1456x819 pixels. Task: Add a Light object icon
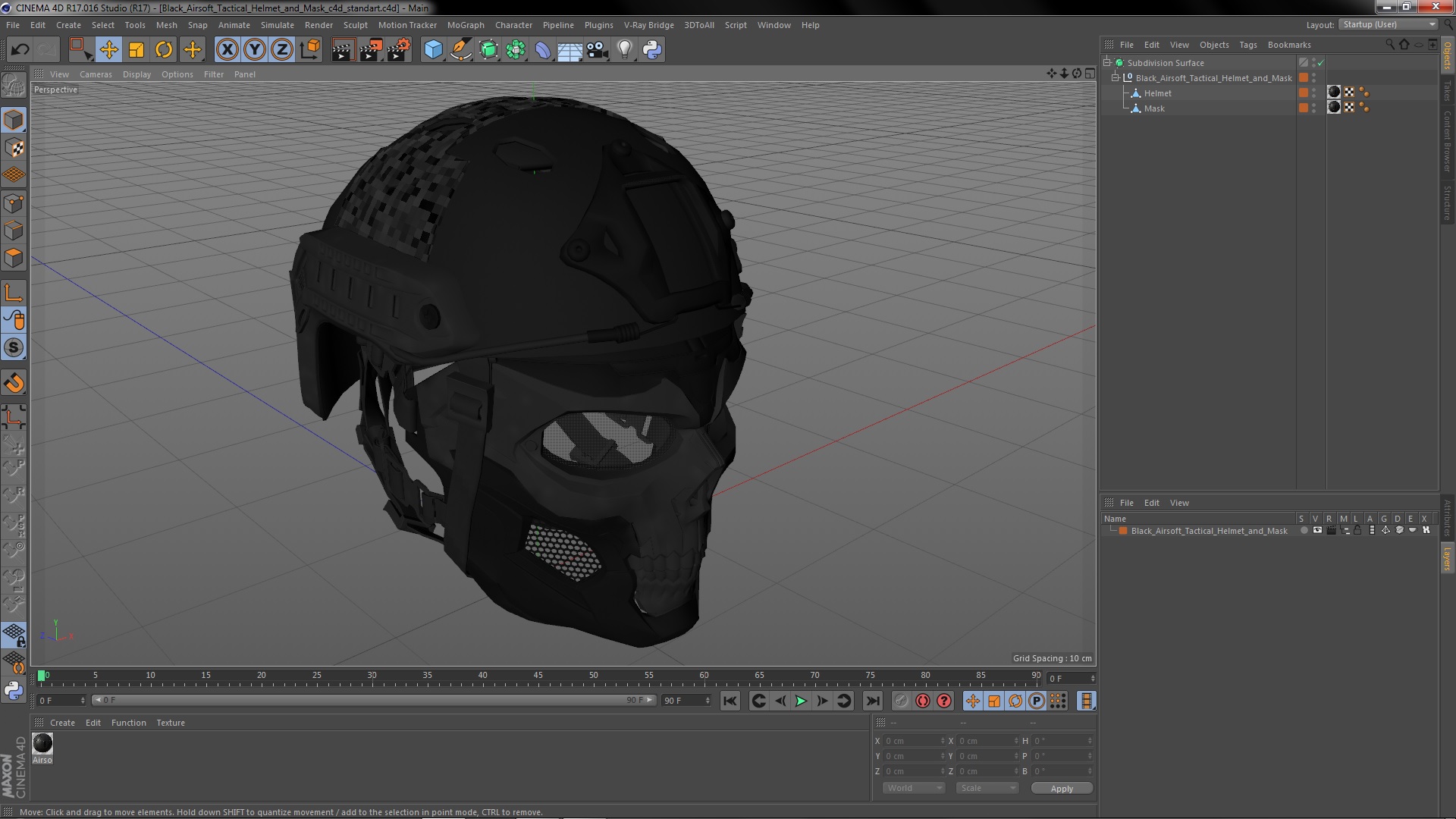pos(625,50)
